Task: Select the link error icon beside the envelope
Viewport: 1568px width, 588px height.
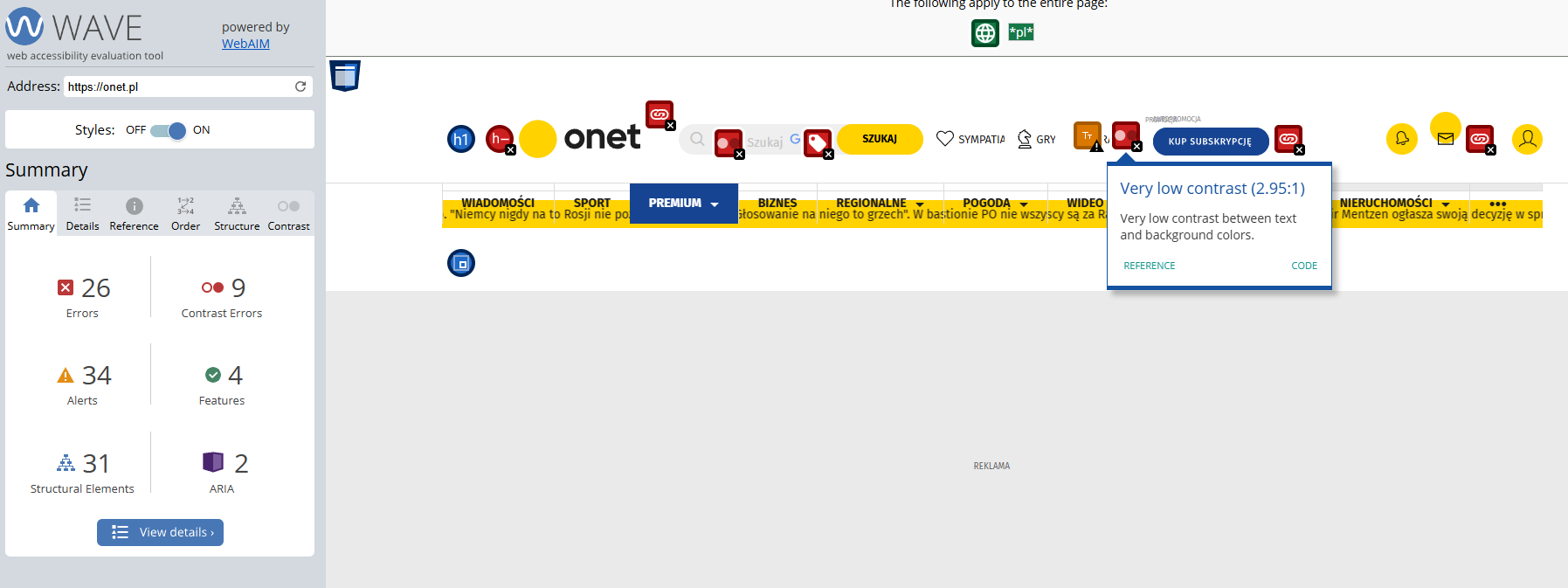Action: (1480, 140)
